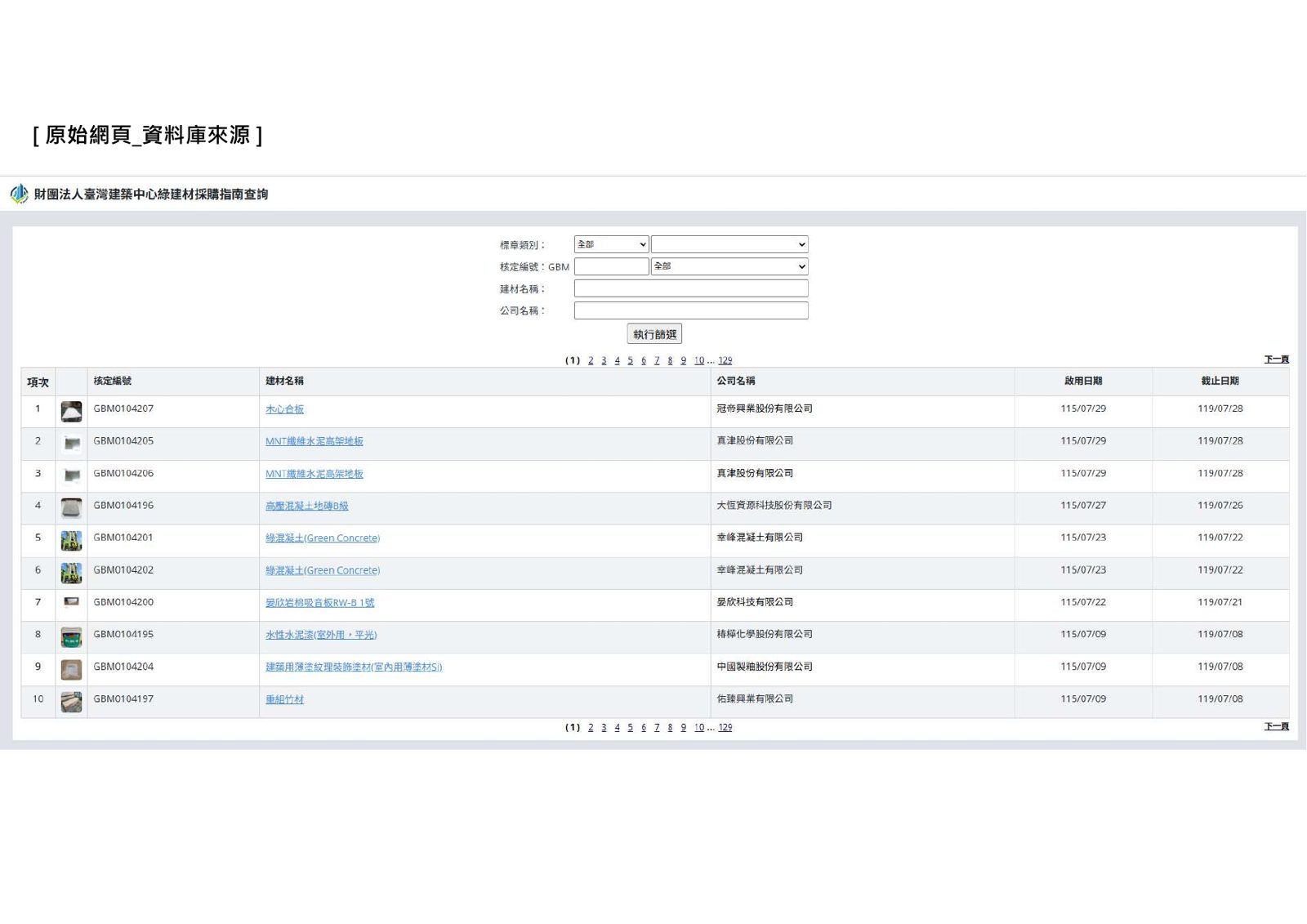1307x924 pixels.
Task: Focus the 建材名稱 text input field
Action: point(691,288)
